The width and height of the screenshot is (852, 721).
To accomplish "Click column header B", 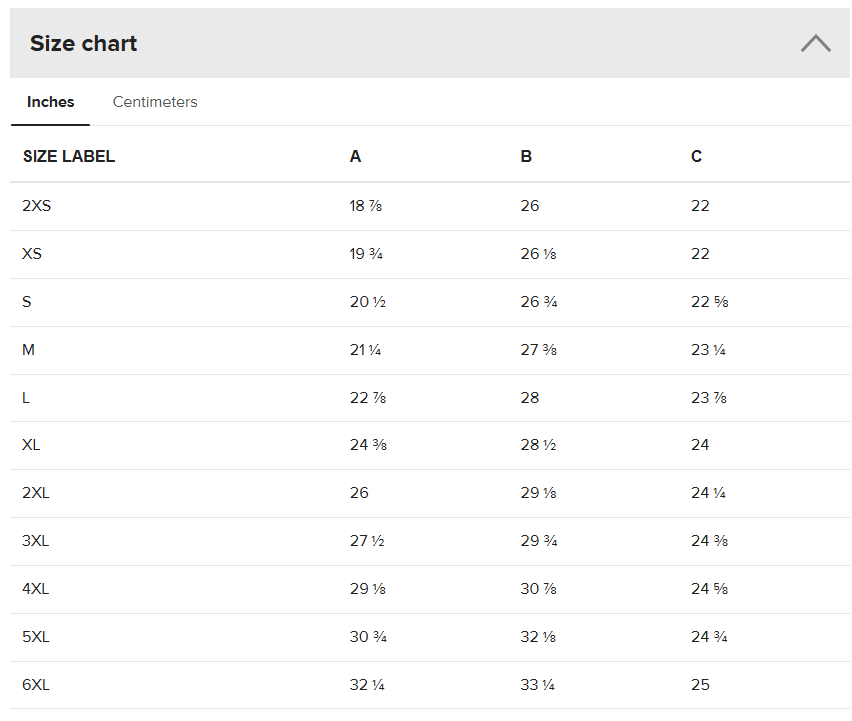I will [526, 156].
